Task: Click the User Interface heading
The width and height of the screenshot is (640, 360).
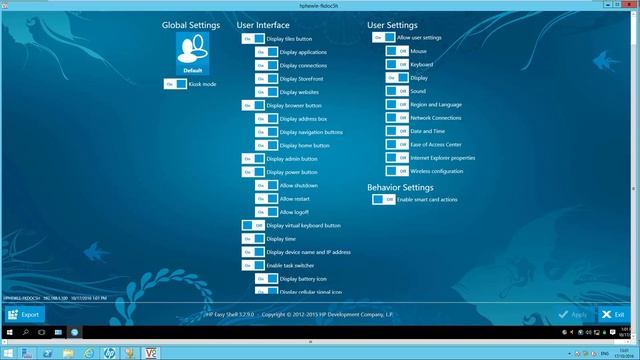Action: click(263, 25)
